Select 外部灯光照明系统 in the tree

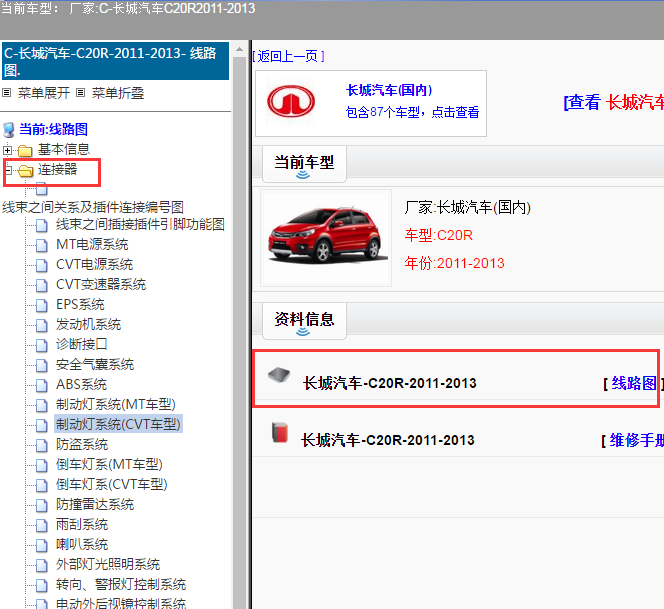point(108,565)
